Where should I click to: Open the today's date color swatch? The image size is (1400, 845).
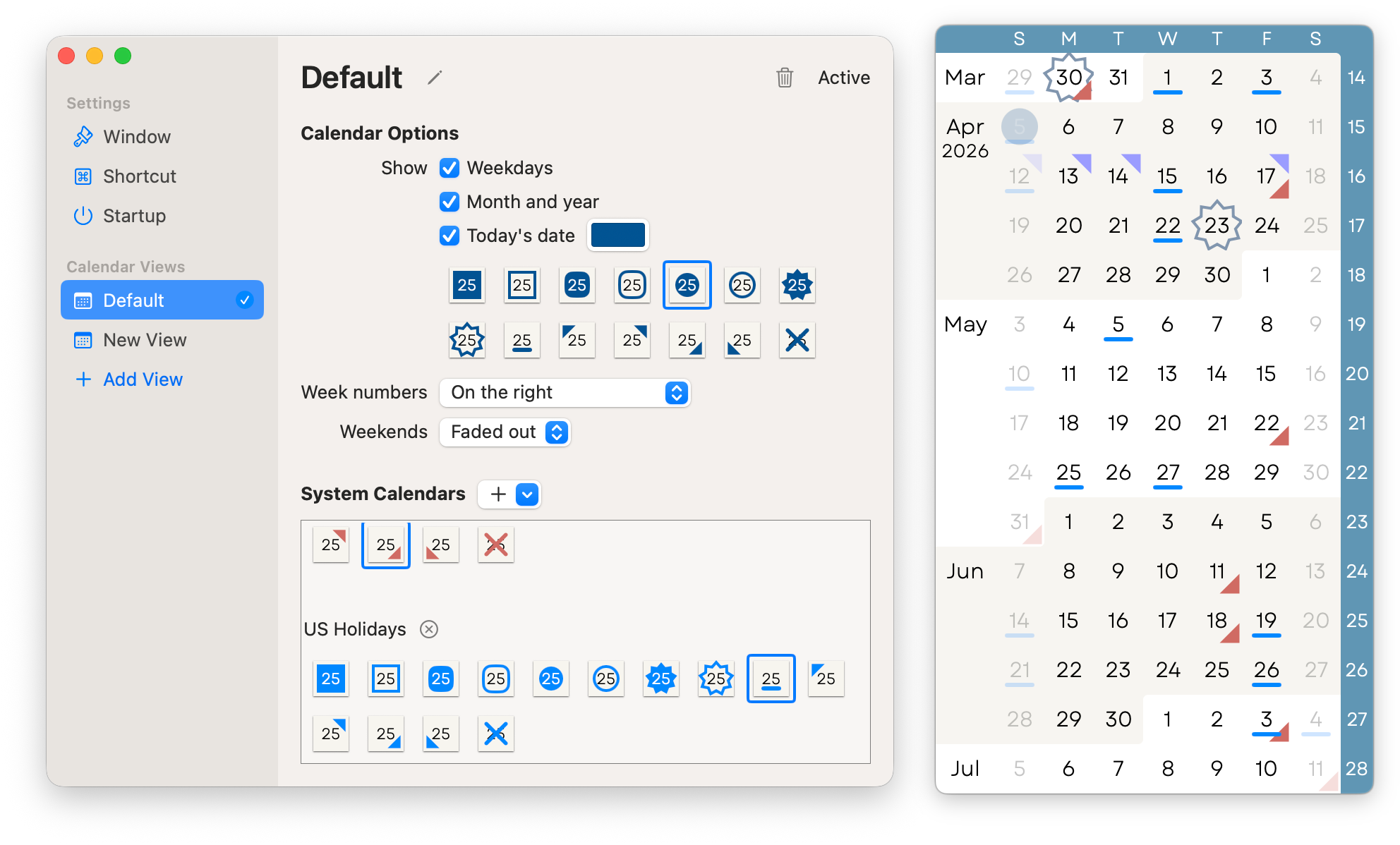(617, 235)
